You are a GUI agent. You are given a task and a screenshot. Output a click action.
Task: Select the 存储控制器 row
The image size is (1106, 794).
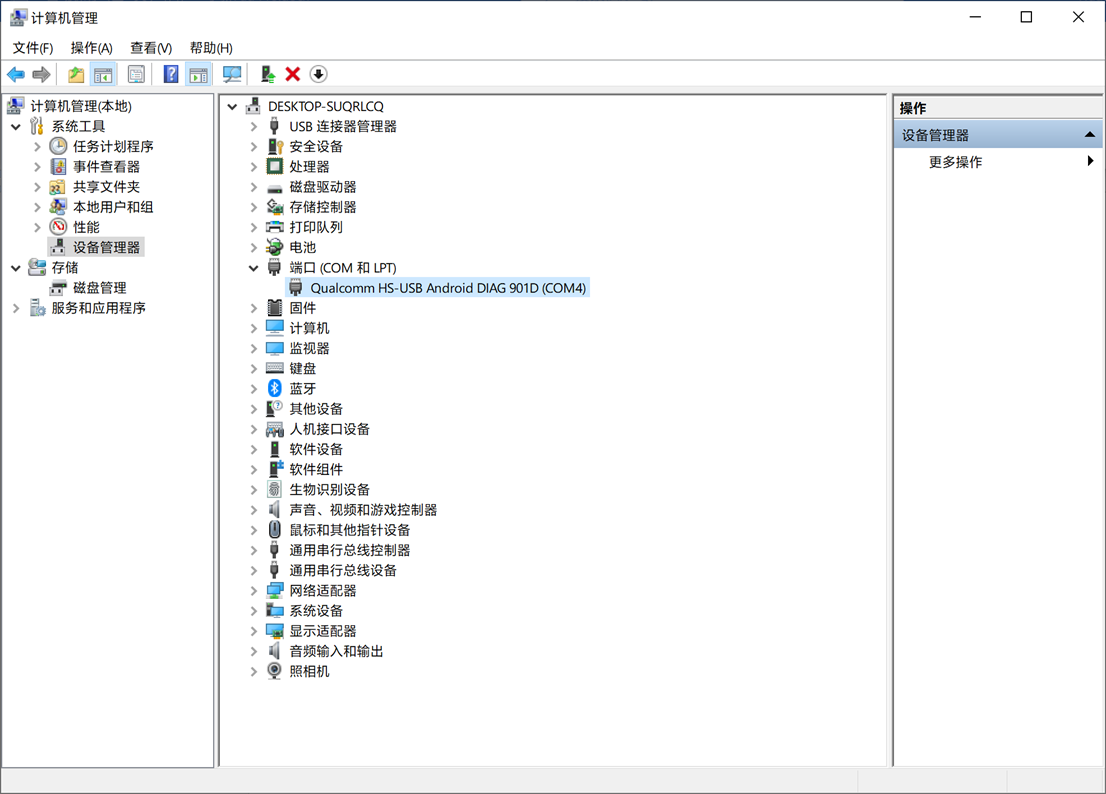coord(322,207)
